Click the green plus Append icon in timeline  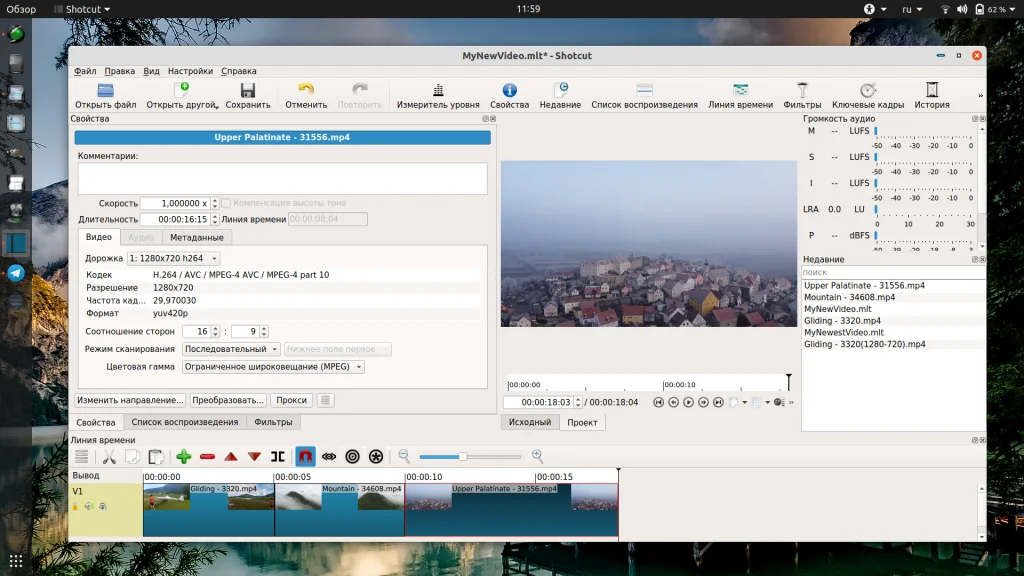click(183, 457)
